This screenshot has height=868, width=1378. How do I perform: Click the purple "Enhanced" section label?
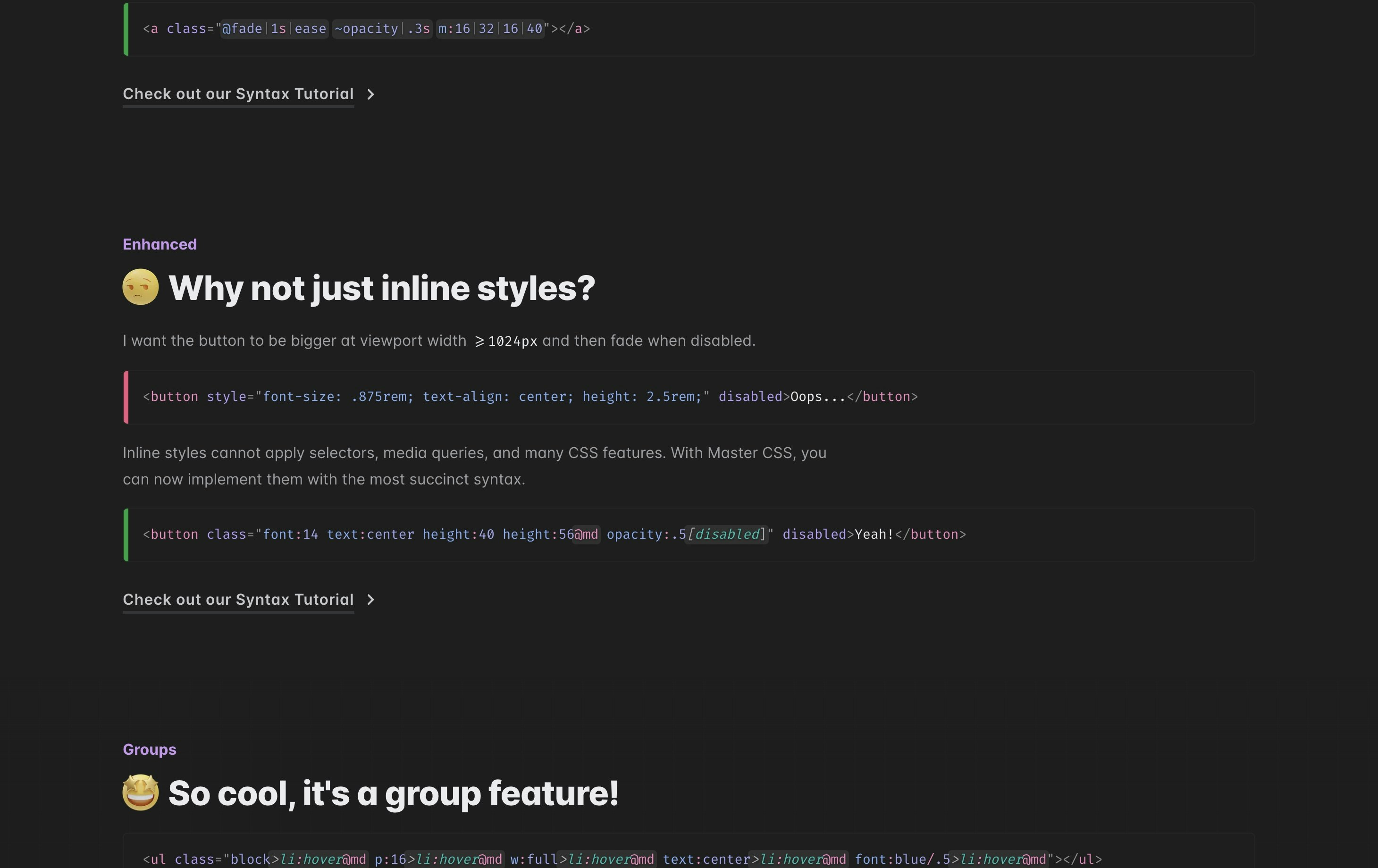160,244
